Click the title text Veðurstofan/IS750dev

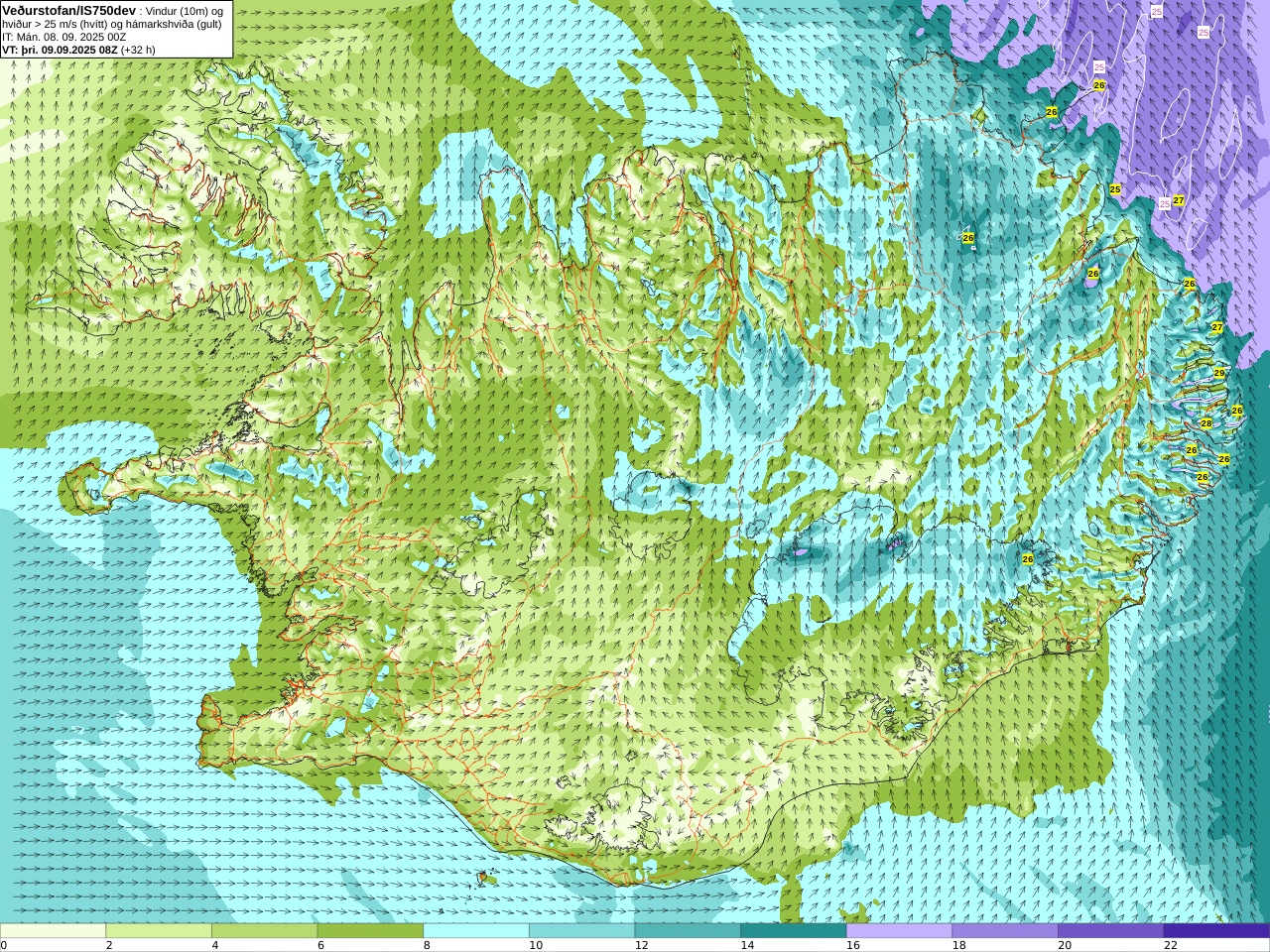tap(69, 10)
